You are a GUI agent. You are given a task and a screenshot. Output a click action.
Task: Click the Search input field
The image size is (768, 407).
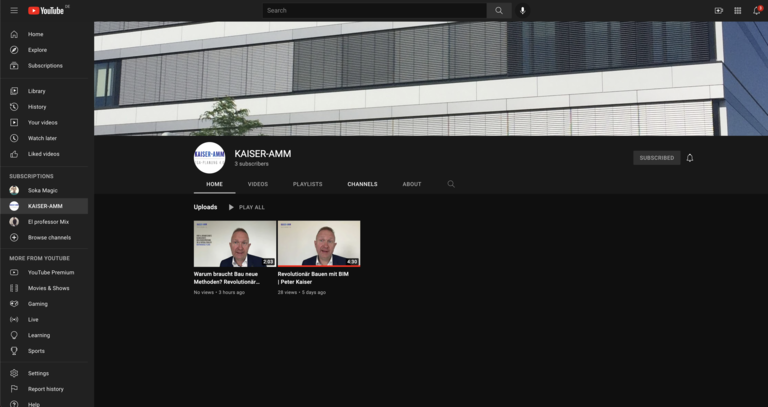pyautogui.click(x=375, y=10)
